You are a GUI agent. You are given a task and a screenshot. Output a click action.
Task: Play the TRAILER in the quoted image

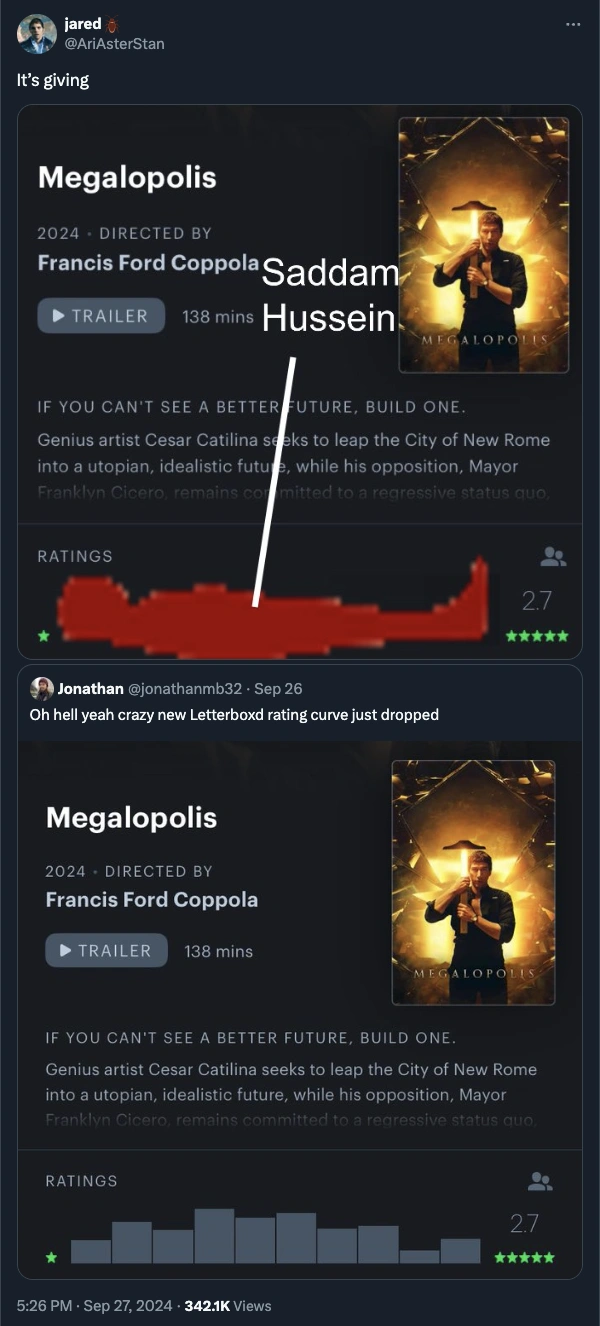point(106,950)
